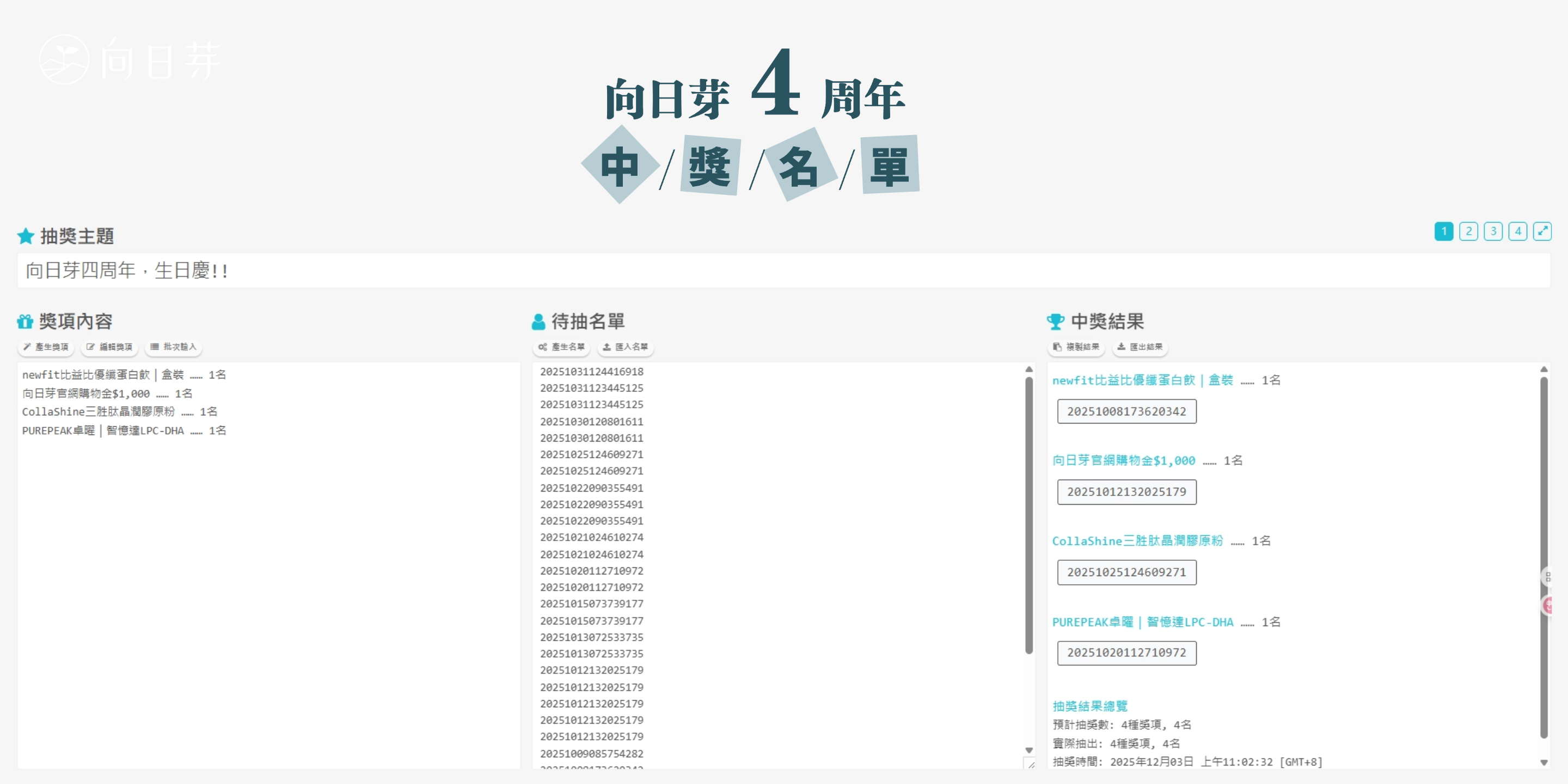
Task: Click 複製結果 copy results button
Action: (1076, 347)
